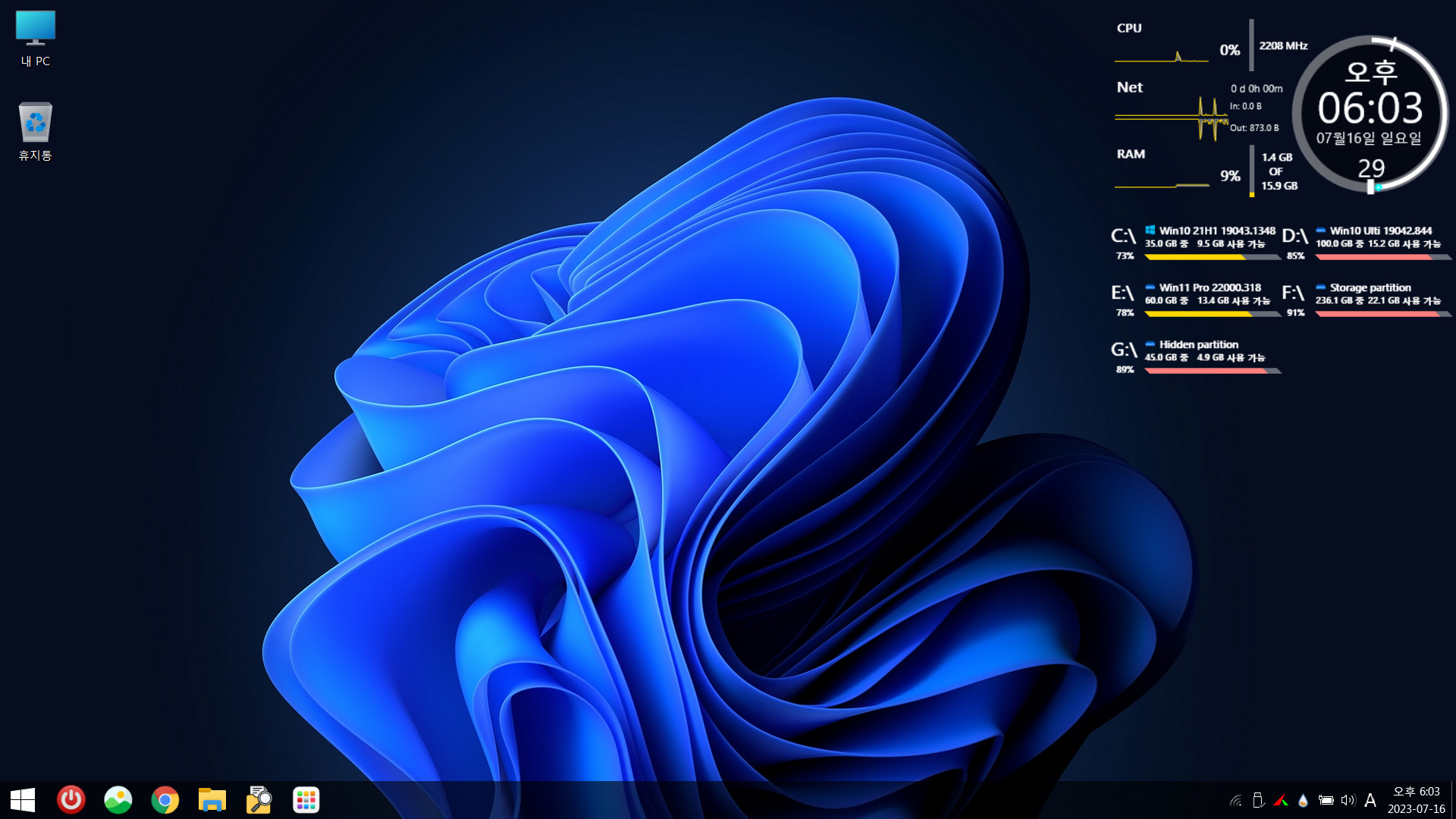Click the Windows logo beside C: drive name
The image size is (1456, 819).
pyautogui.click(x=1150, y=230)
